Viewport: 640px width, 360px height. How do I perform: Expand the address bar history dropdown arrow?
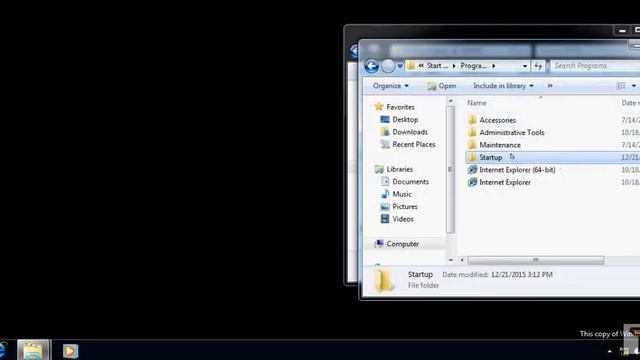point(524,66)
